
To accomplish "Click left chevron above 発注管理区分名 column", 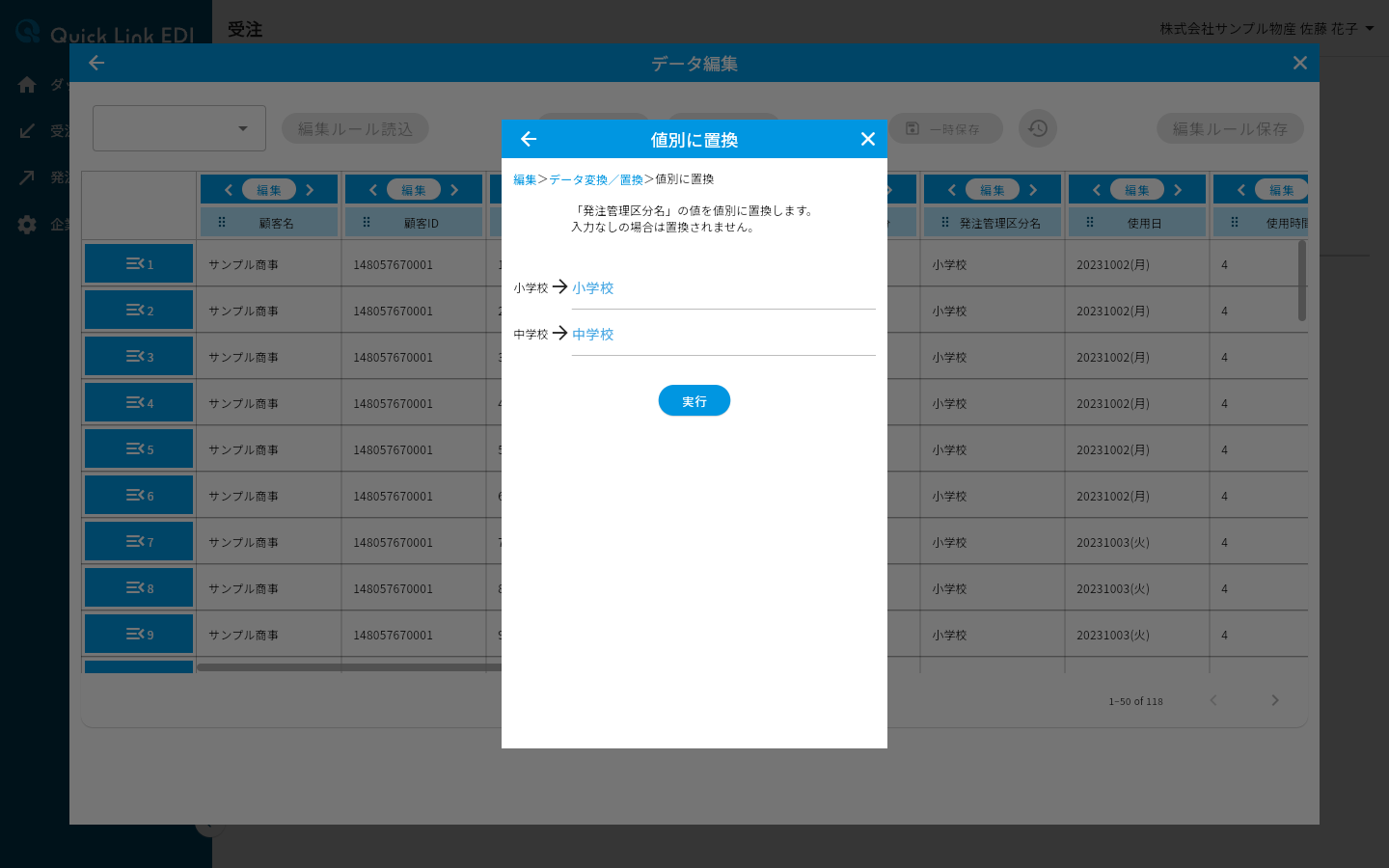I will click(x=952, y=190).
